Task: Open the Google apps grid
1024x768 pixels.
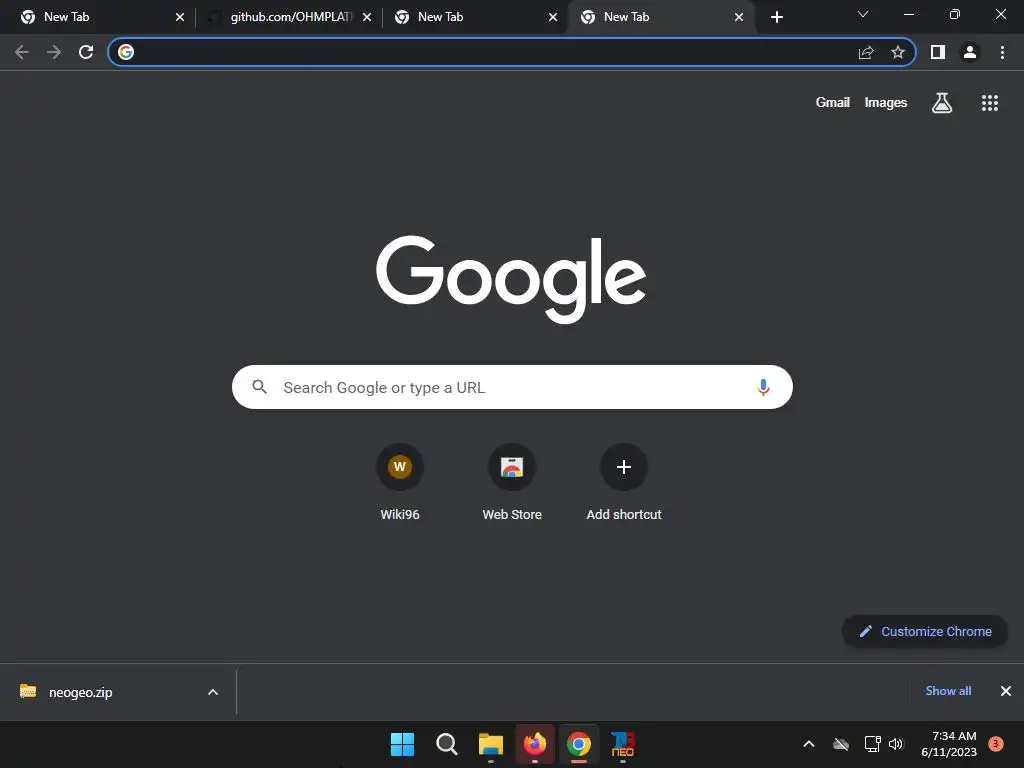Action: tap(990, 103)
